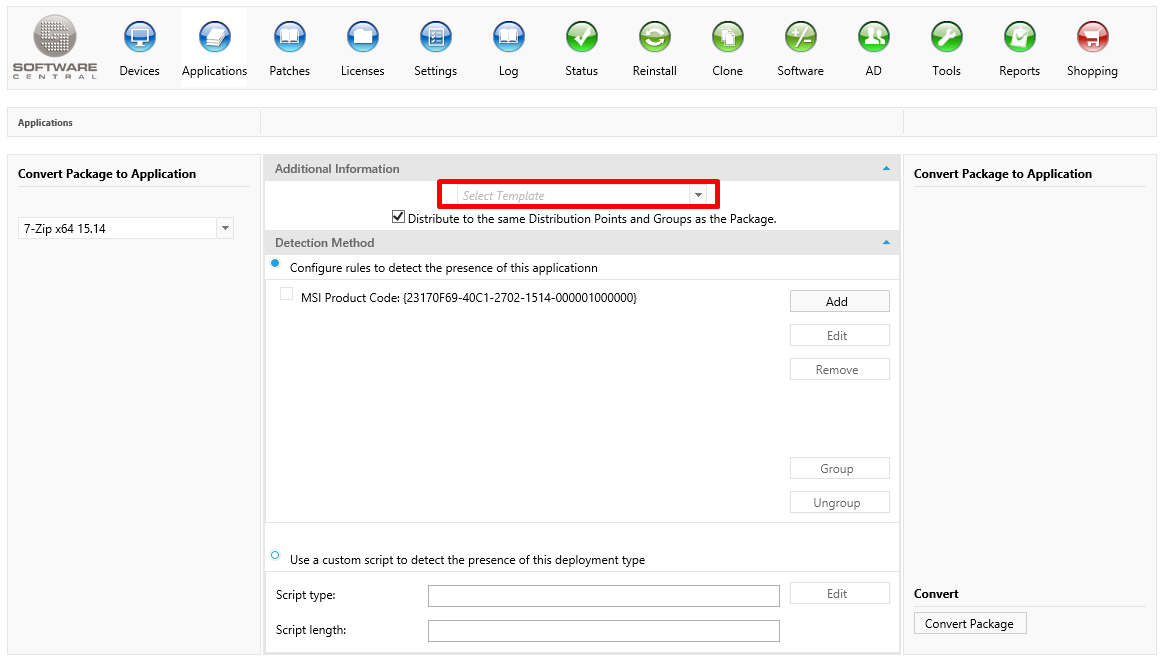Open the Devices section icon
Viewport: 1167px width, 664px height.
click(139, 38)
